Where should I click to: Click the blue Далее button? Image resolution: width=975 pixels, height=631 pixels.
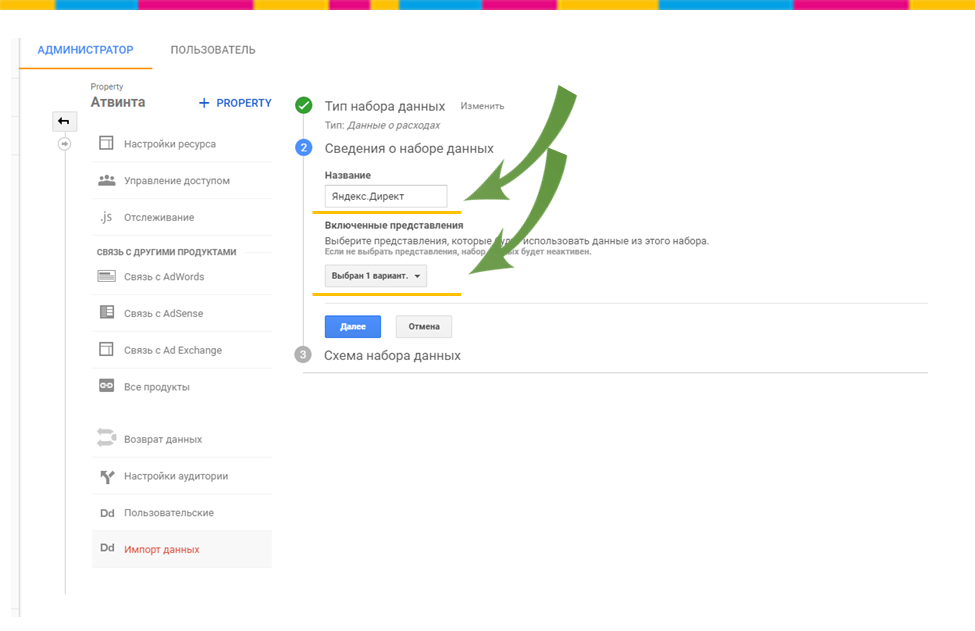353,326
